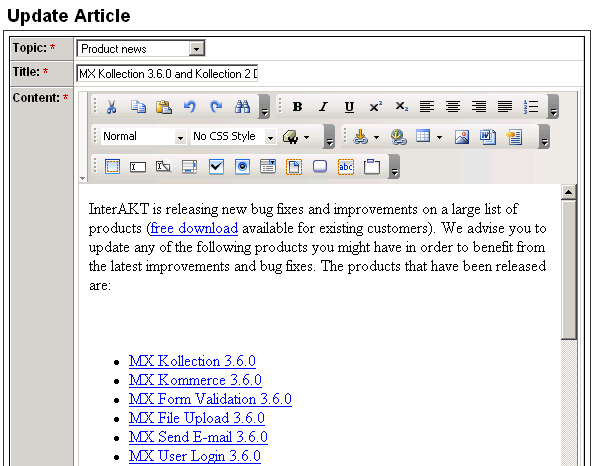Open the MX File Upload 3.6.0 link
Viewport: 597px width, 466px height.
point(197,418)
